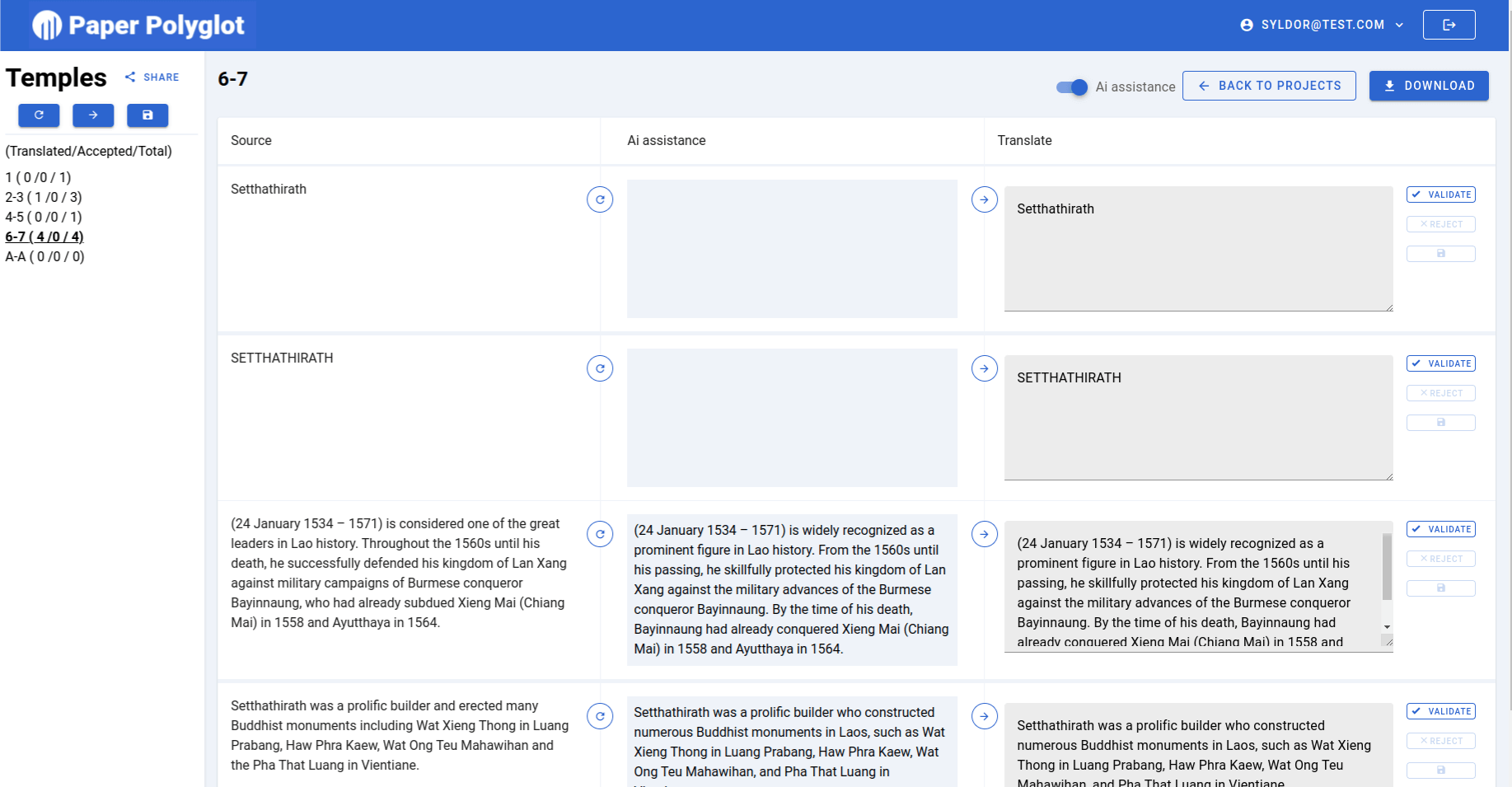Click the arrow button under Temples title

point(93,115)
